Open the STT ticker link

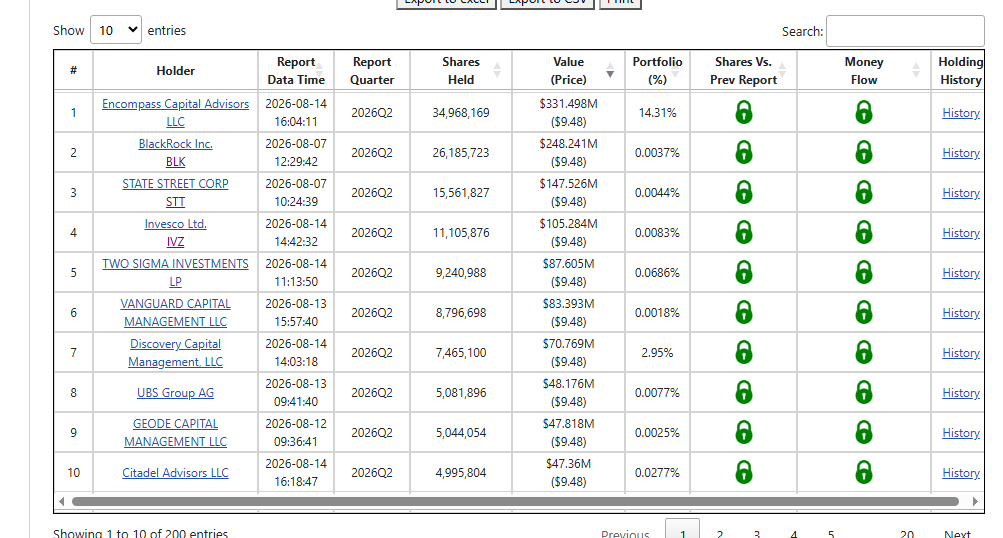tap(175, 202)
